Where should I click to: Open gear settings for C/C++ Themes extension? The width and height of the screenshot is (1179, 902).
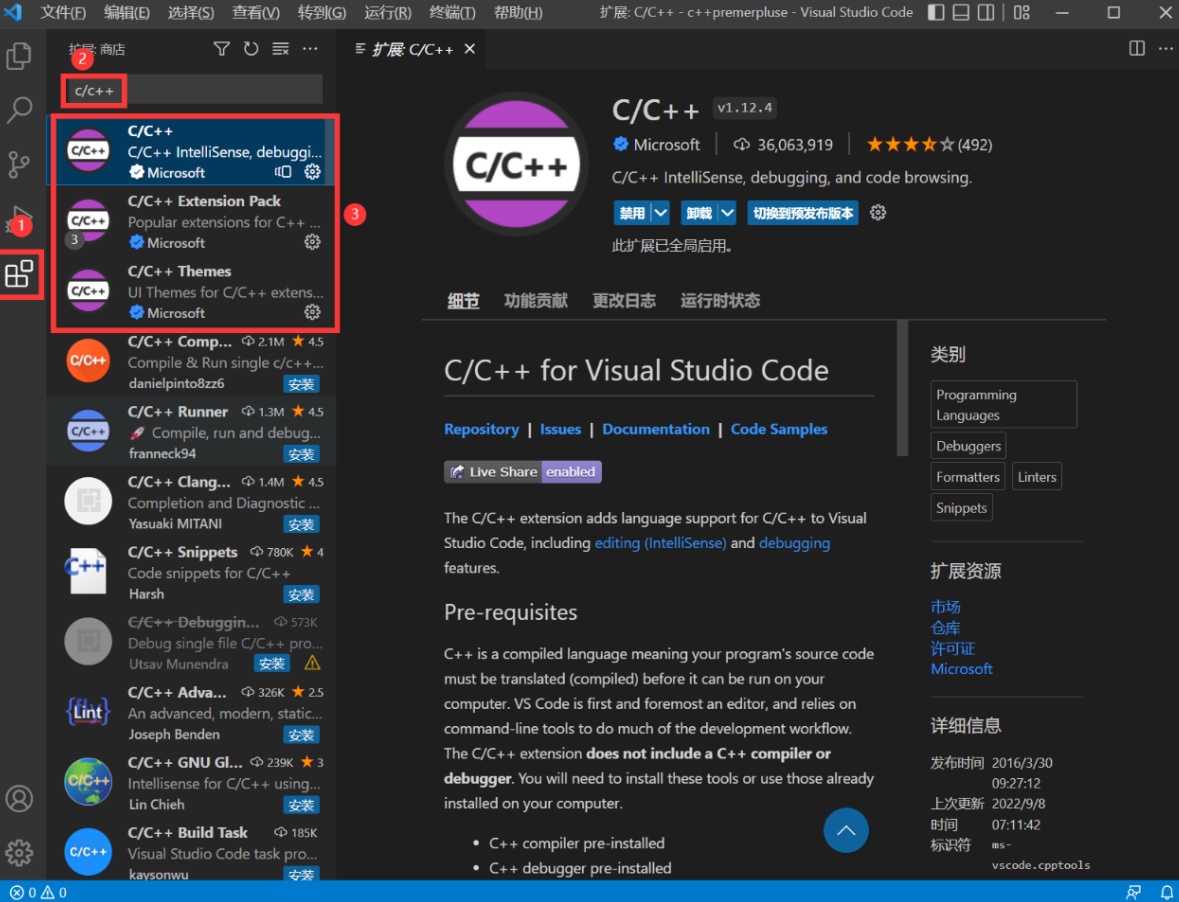(312, 312)
